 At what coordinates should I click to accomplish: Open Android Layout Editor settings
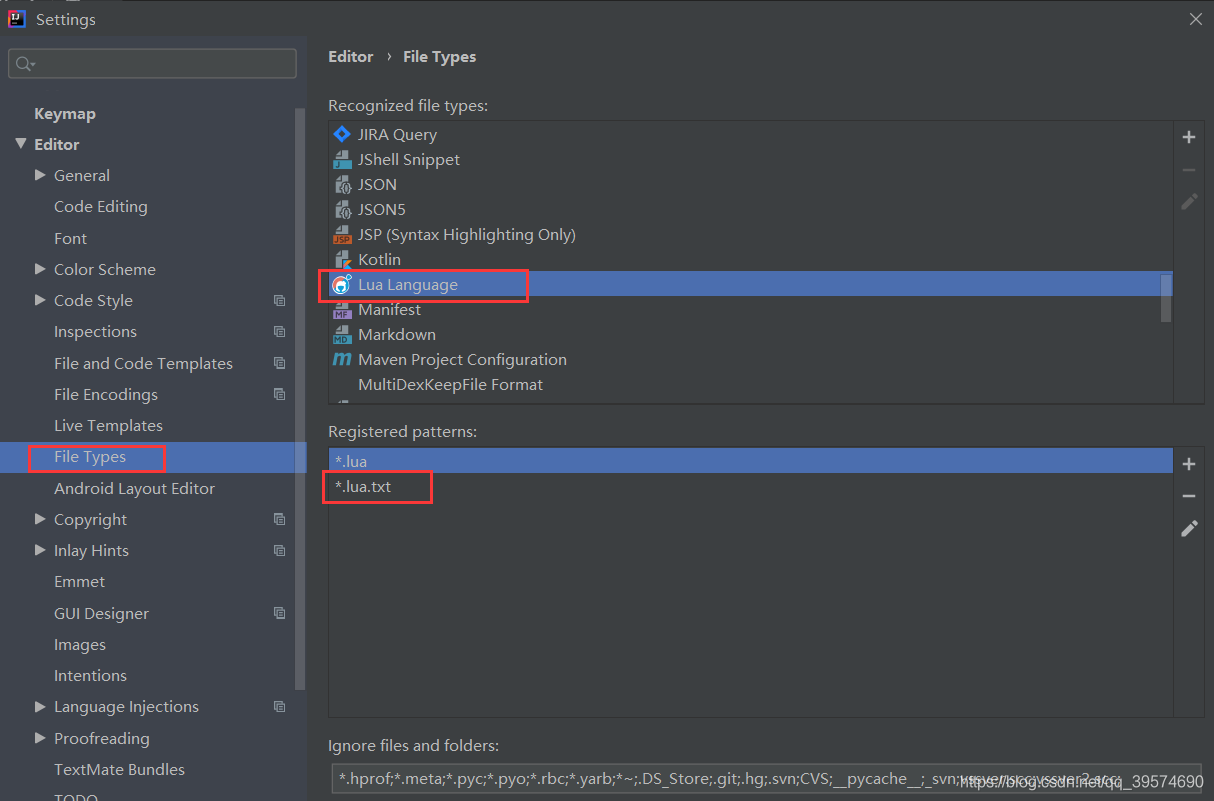pyautogui.click(x=134, y=488)
